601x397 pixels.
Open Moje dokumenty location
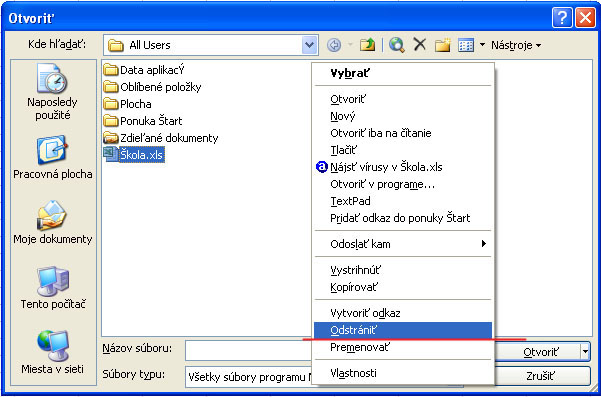pyautogui.click(x=53, y=222)
